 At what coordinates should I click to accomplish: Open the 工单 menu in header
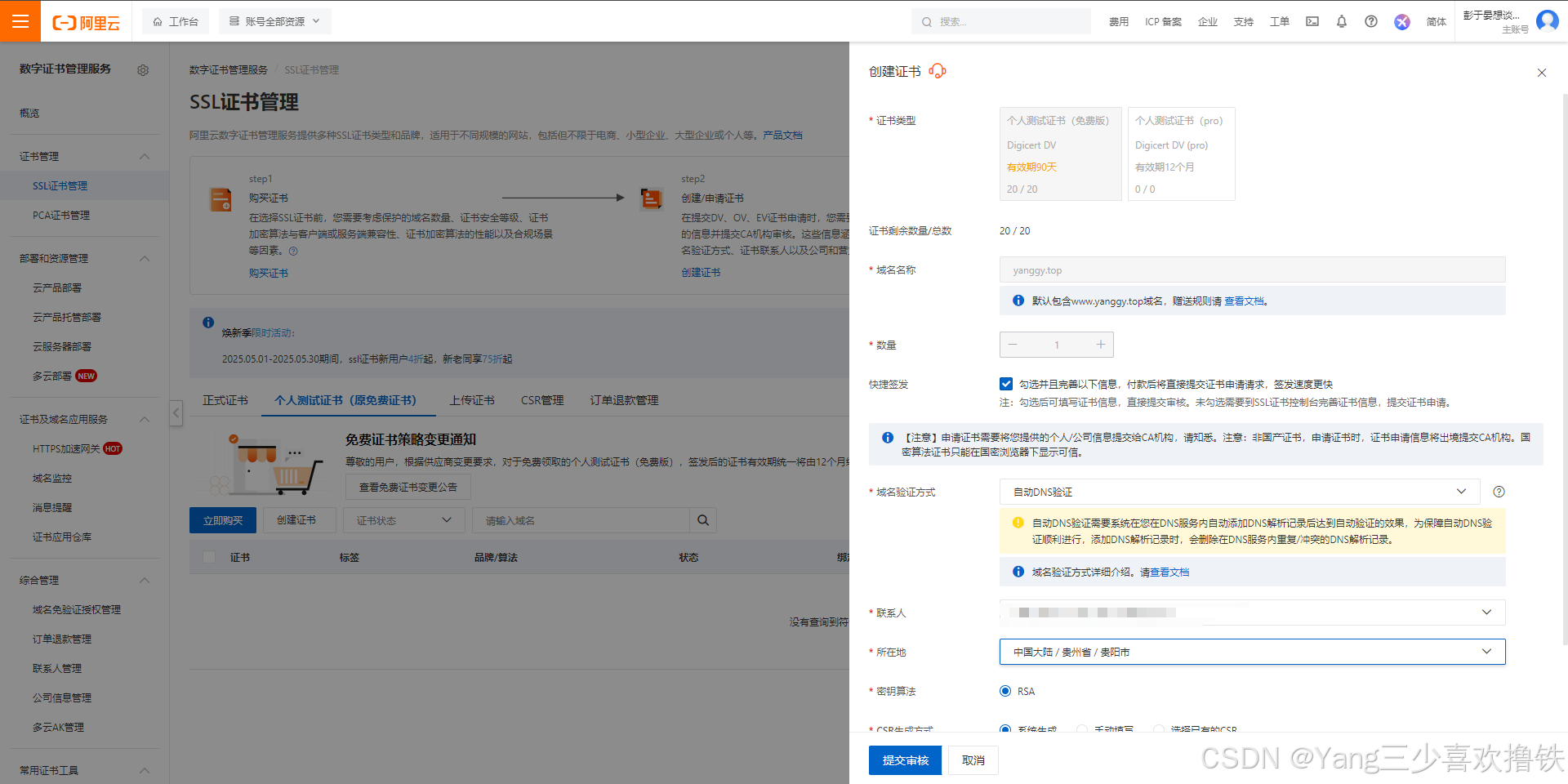pyautogui.click(x=1280, y=22)
